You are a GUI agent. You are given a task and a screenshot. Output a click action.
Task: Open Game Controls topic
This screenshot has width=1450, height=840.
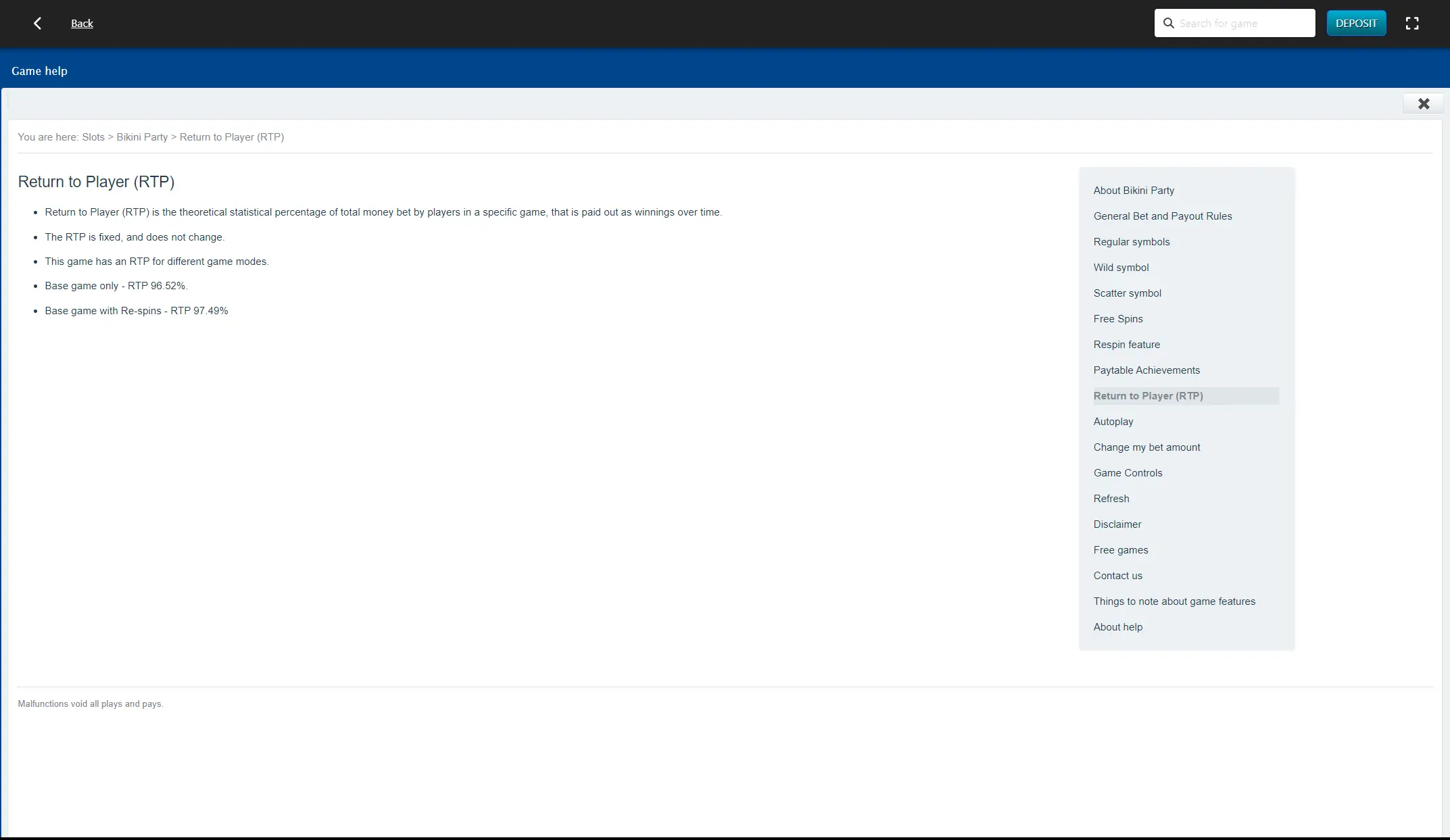[x=1128, y=473]
